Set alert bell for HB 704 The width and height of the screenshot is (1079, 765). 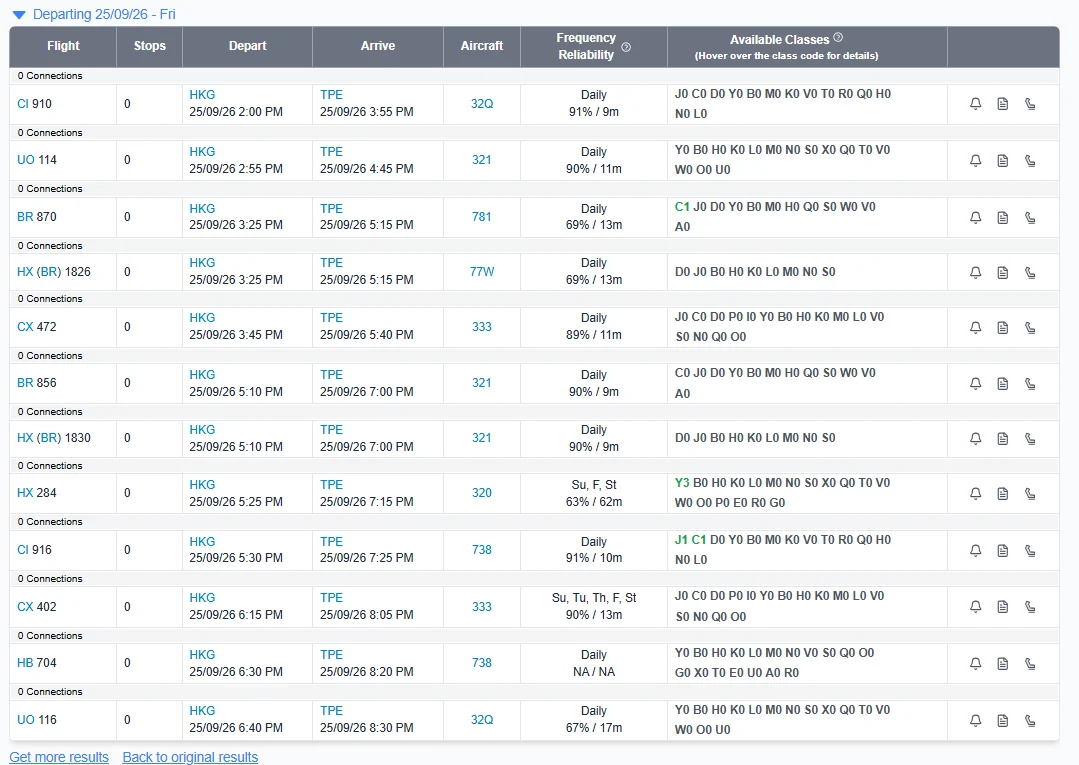975,664
